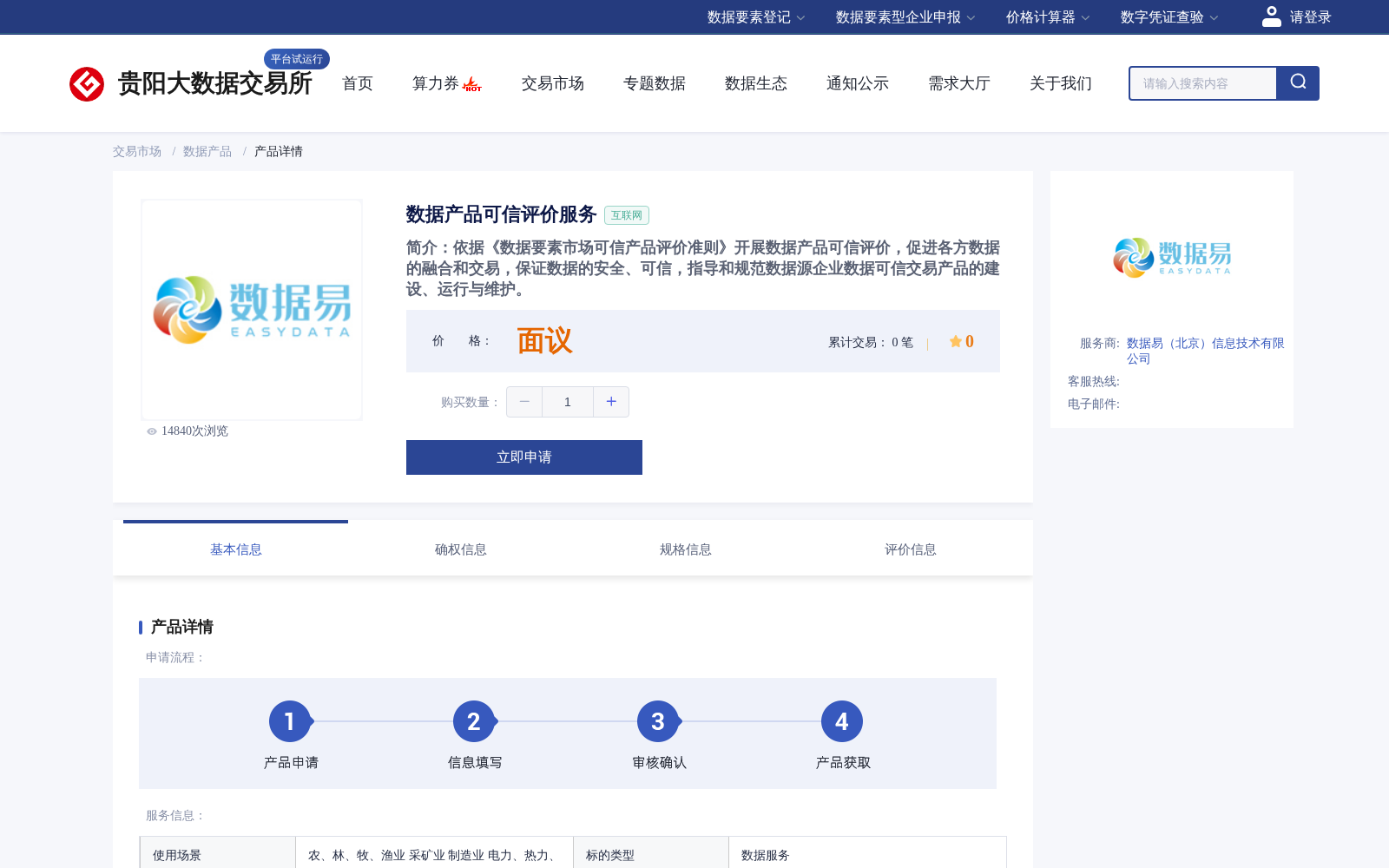This screenshot has height=868, width=1389.
Task: Open 算力券 navigation item
Action: point(435,83)
